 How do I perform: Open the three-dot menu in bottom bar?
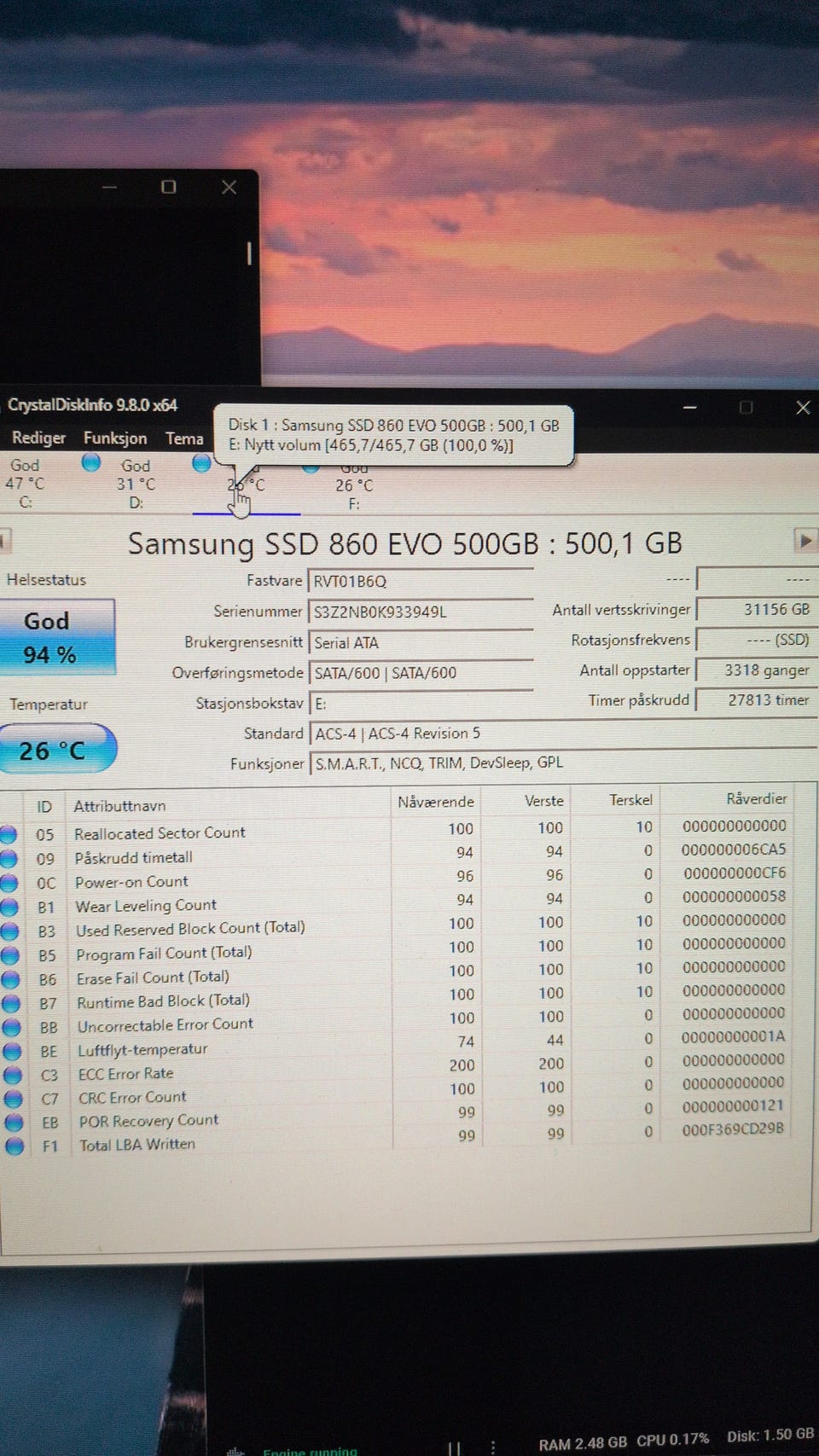click(x=493, y=1448)
